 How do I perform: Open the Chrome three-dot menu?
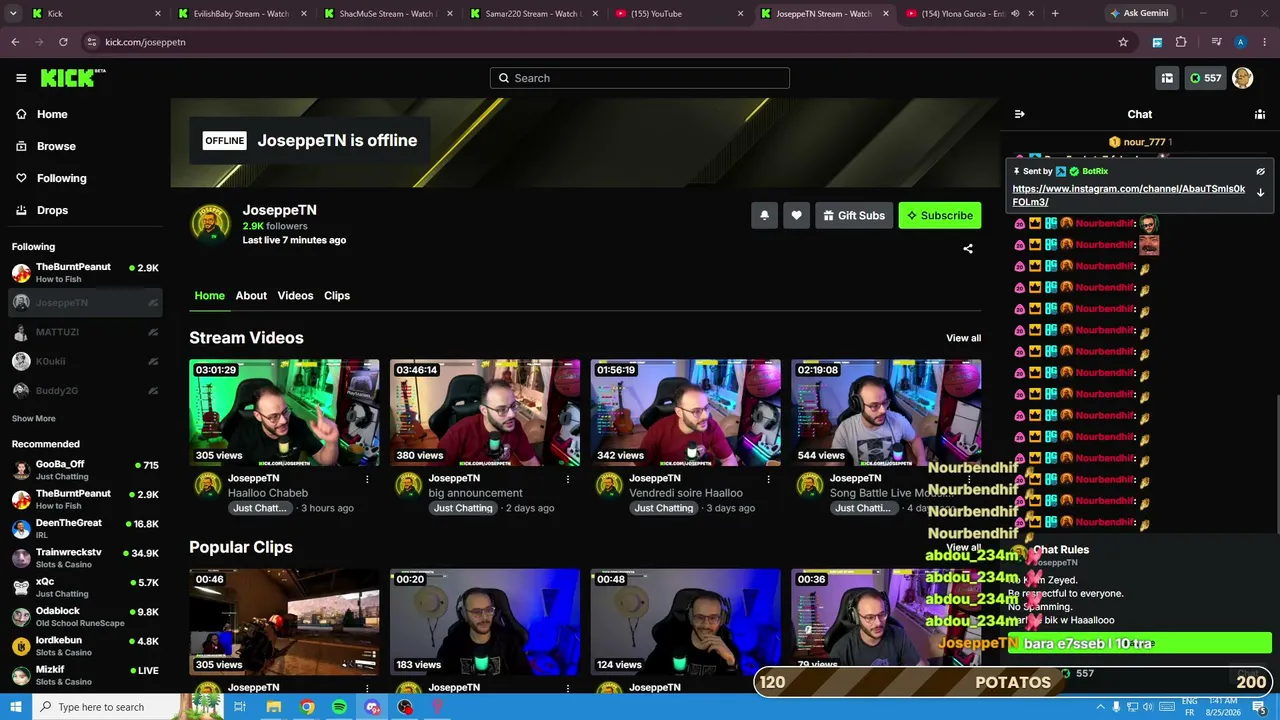pyautogui.click(x=1264, y=42)
